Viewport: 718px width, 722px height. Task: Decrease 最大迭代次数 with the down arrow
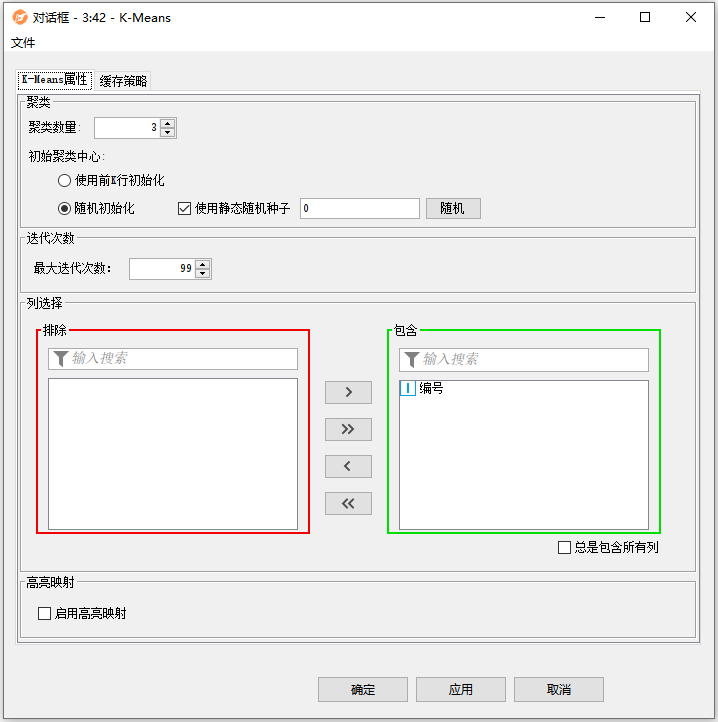click(203, 273)
